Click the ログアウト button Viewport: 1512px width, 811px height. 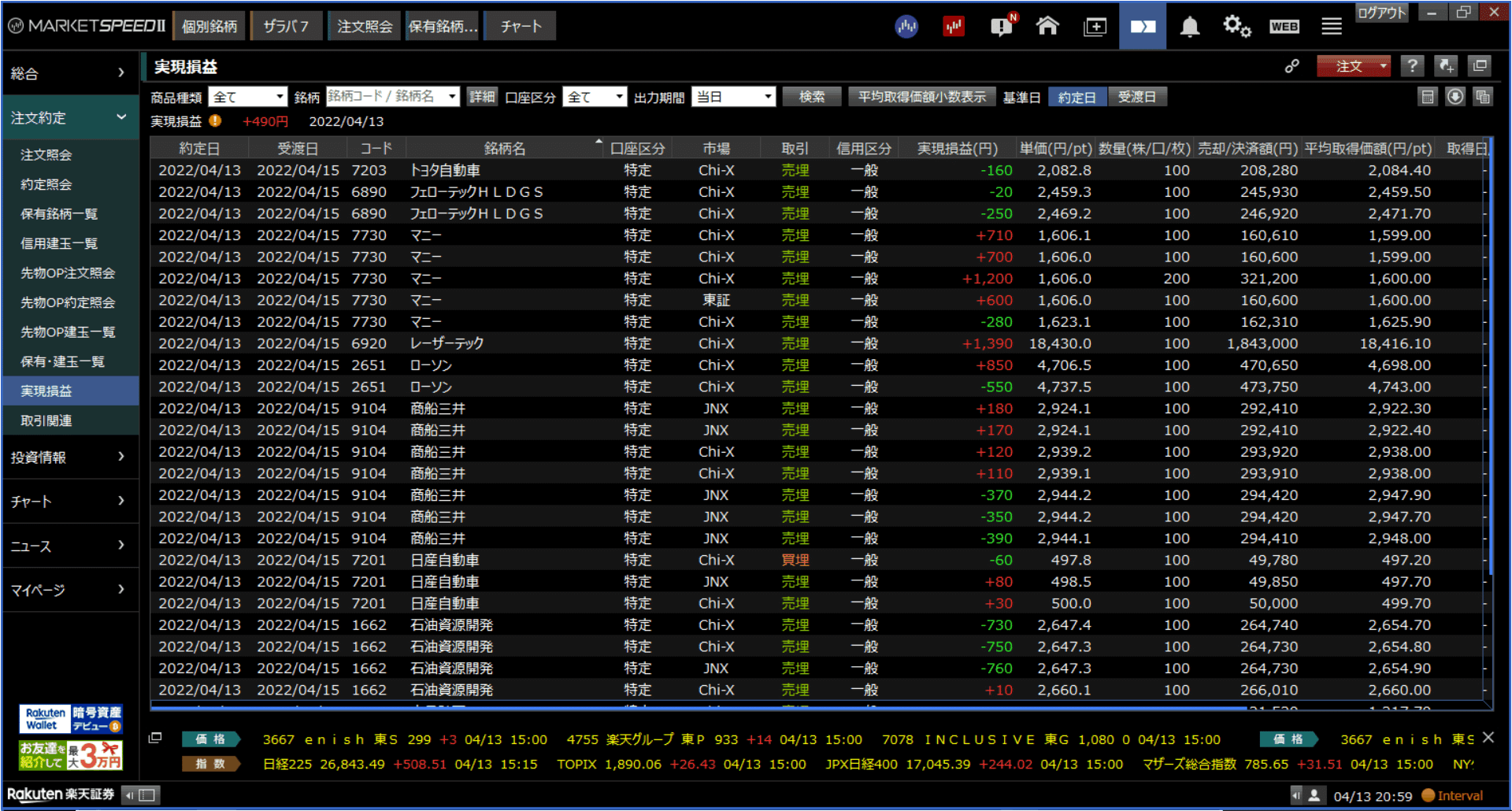click(1381, 13)
